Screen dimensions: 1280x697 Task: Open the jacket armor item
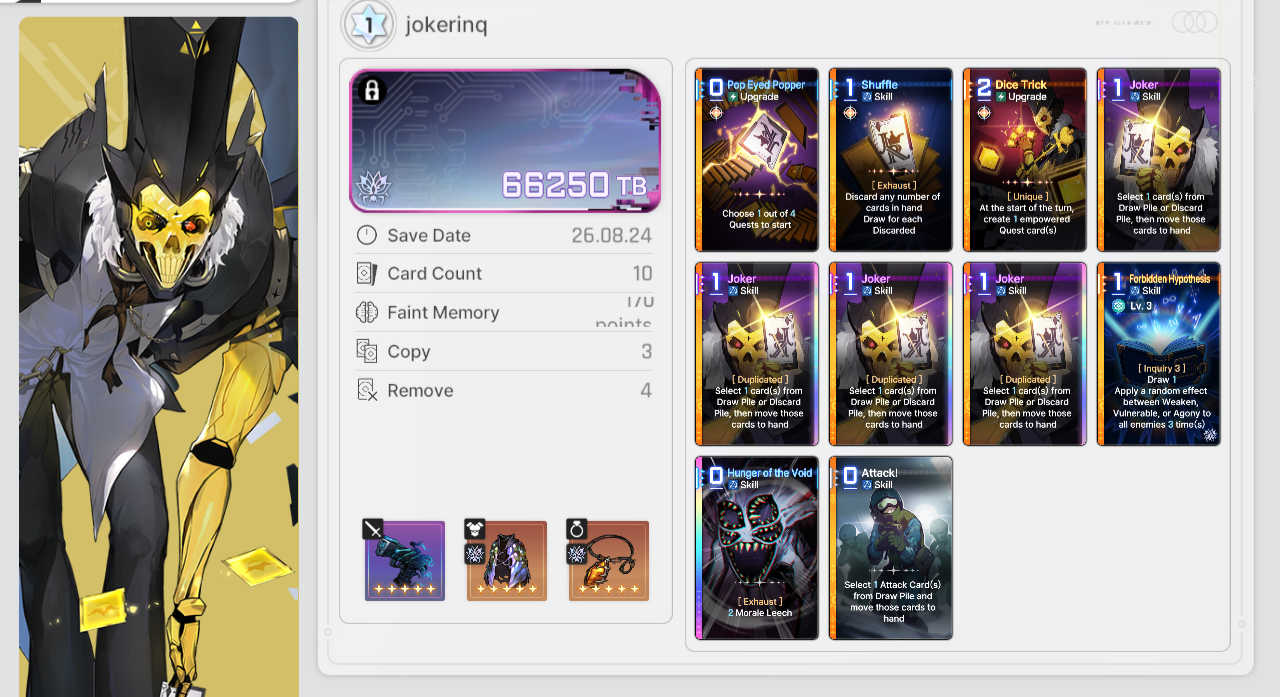coord(507,561)
